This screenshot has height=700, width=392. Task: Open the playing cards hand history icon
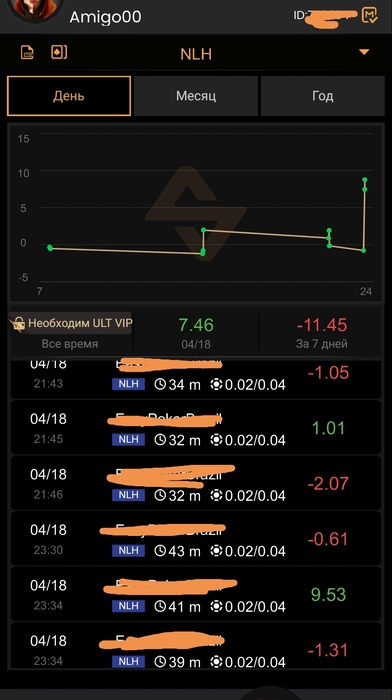click(59, 52)
